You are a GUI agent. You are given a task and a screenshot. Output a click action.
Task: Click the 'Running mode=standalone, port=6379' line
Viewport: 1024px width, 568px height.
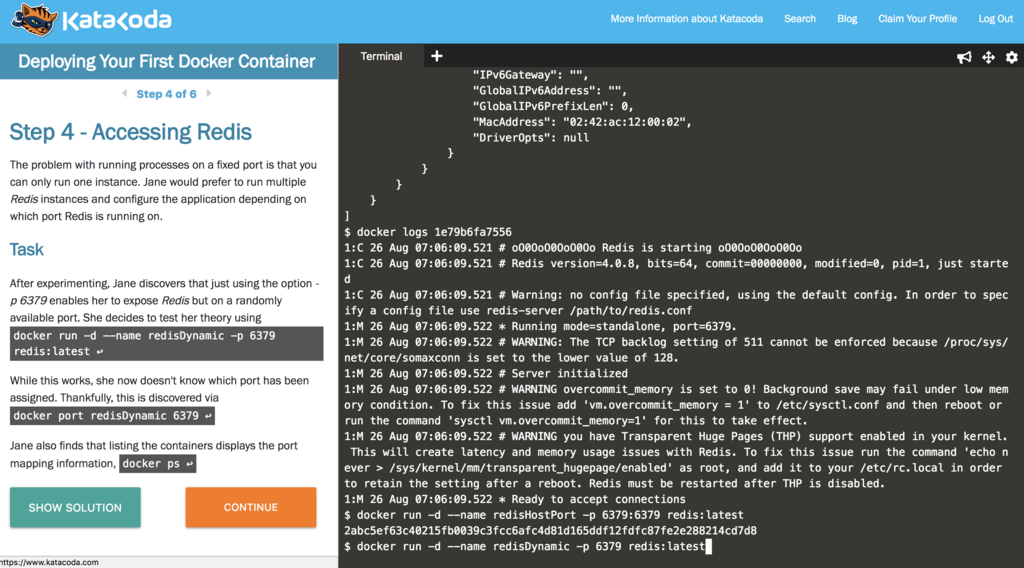click(541, 326)
